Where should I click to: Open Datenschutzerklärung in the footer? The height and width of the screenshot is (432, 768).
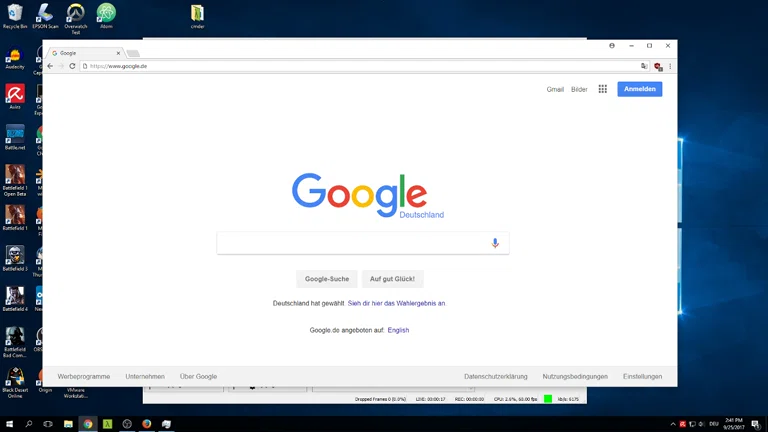(x=496, y=376)
